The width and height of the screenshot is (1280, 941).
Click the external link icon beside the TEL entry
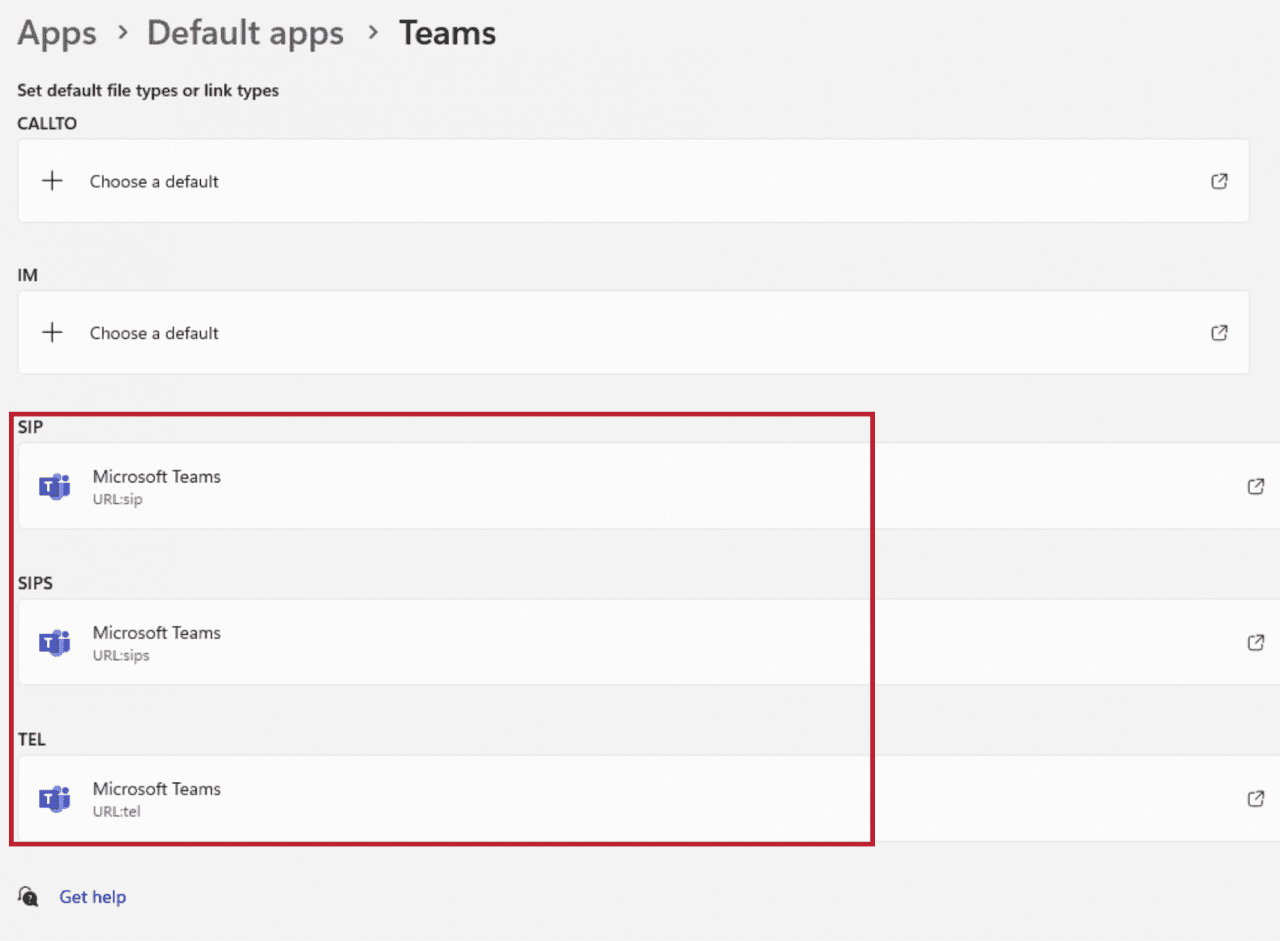point(1255,799)
